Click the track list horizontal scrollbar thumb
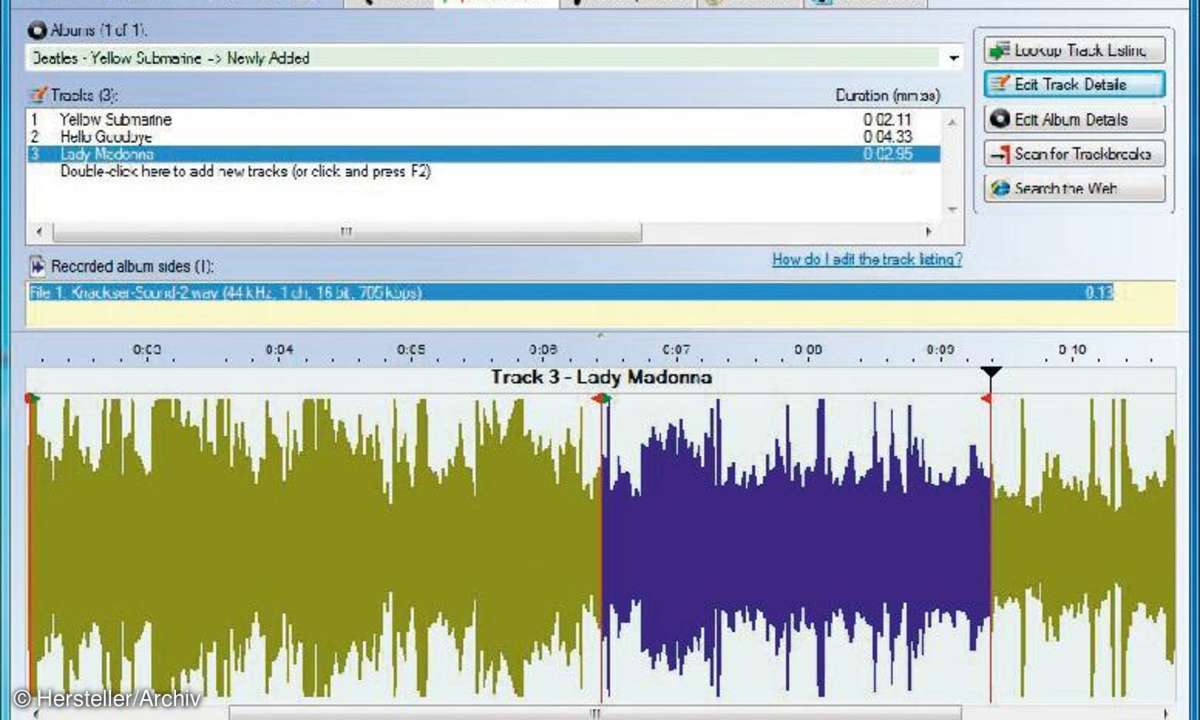This screenshot has width=1200, height=720. (346, 232)
